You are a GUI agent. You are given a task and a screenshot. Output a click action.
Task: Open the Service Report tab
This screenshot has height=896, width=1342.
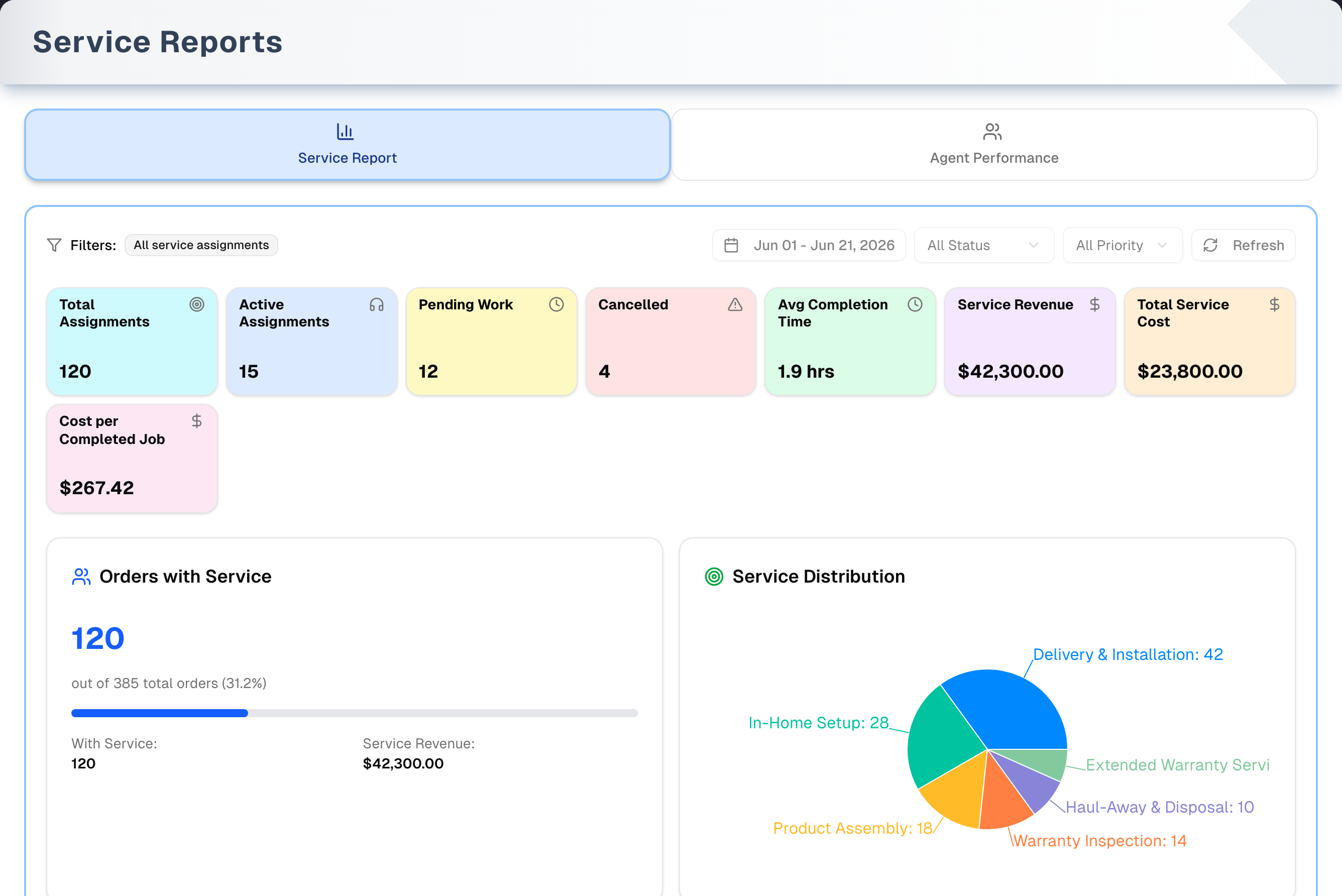(x=348, y=145)
